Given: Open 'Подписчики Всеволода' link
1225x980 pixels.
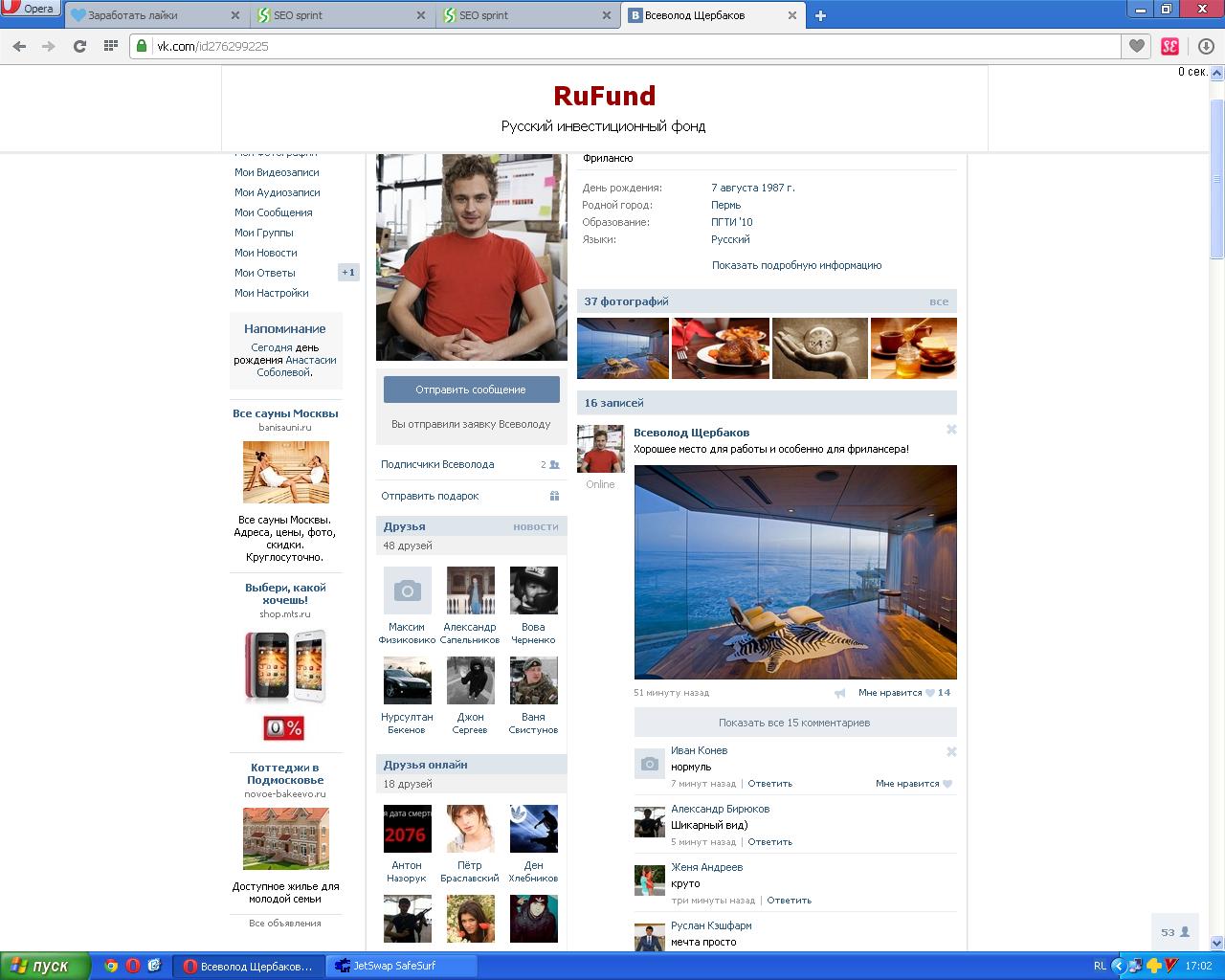Looking at the screenshot, I should pyautogui.click(x=437, y=464).
